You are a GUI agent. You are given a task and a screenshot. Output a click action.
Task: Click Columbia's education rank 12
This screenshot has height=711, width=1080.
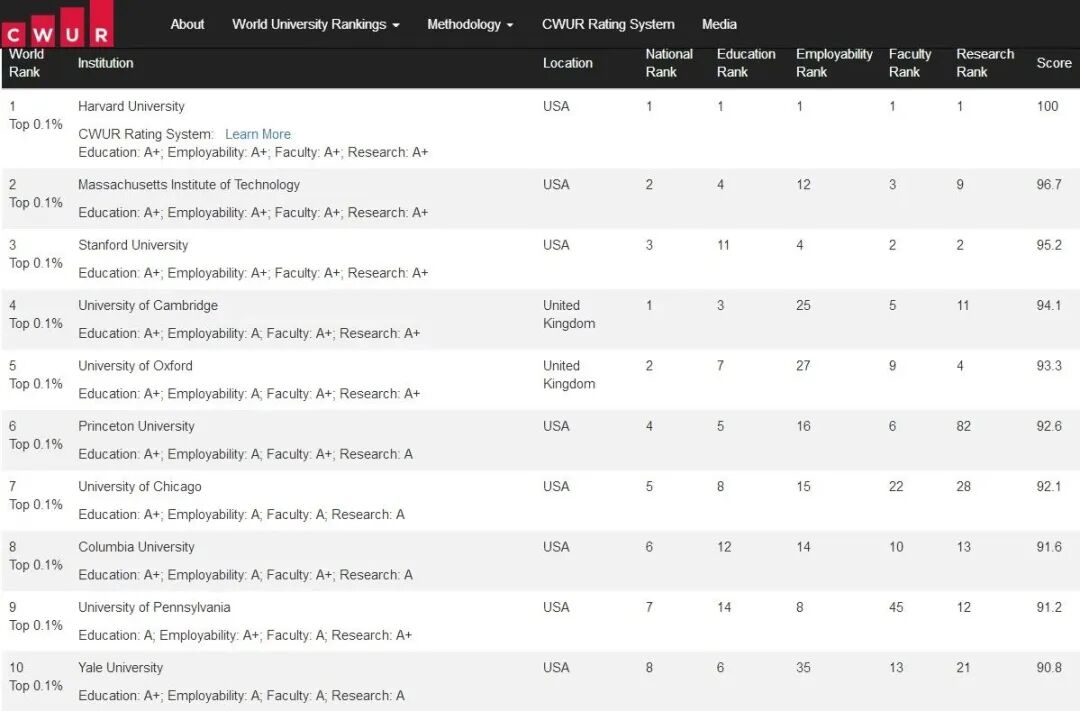tap(724, 547)
